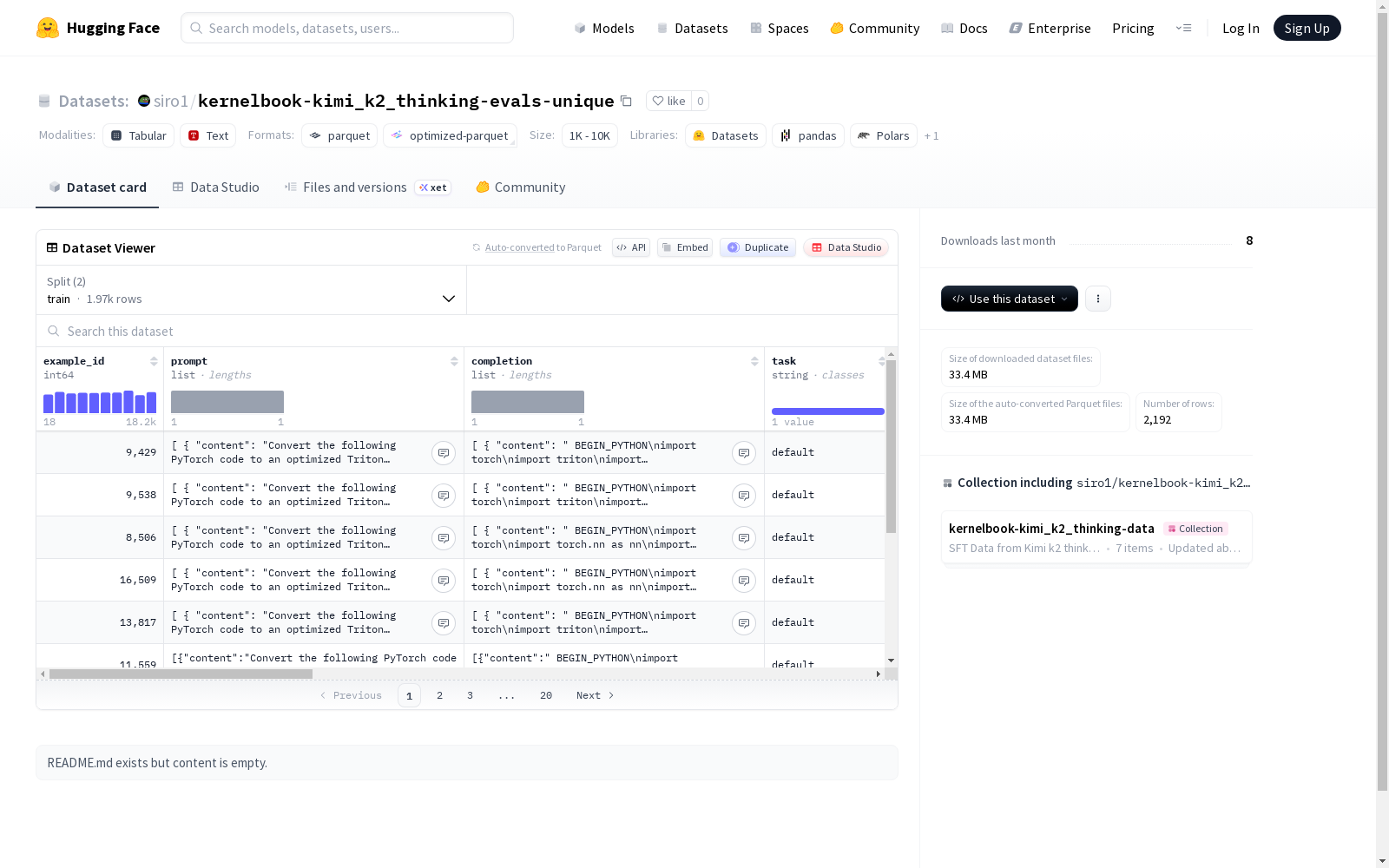Image resolution: width=1389 pixels, height=868 pixels.
Task: Click the three-dot more options button
Action: [1098, 299]
